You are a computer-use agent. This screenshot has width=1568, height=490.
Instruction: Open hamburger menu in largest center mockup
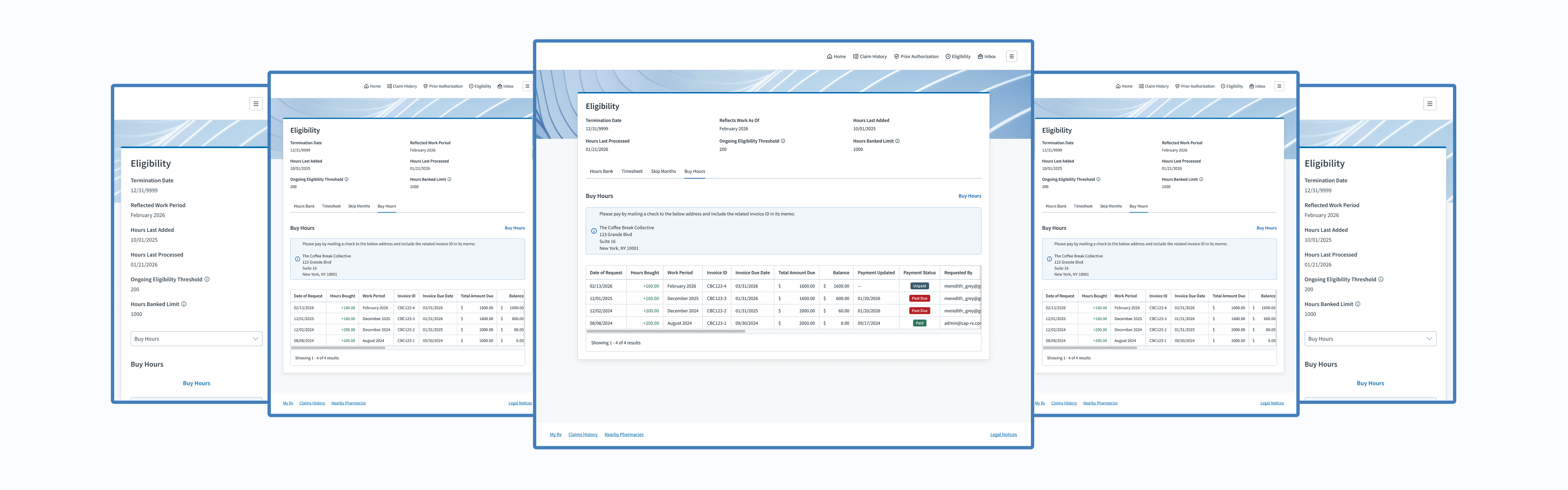click(1011, 57)
